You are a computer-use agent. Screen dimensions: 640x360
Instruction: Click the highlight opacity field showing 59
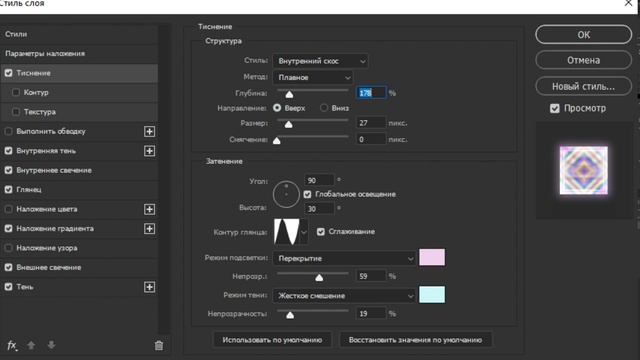[x=371, y=276]
